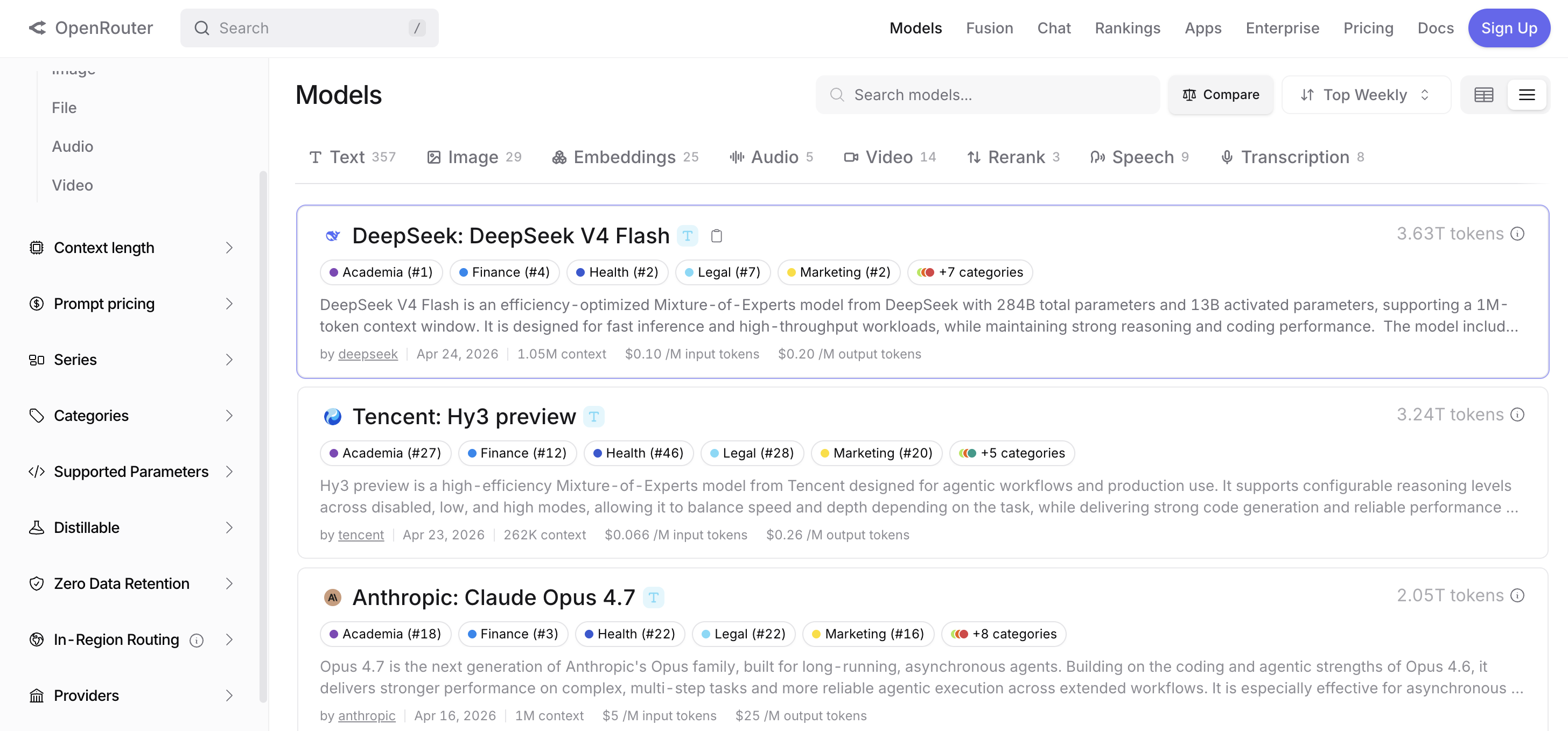The width and height of the screenshot is (1568, 731).
Task: Click the Providers building icon
Action: 37,695
